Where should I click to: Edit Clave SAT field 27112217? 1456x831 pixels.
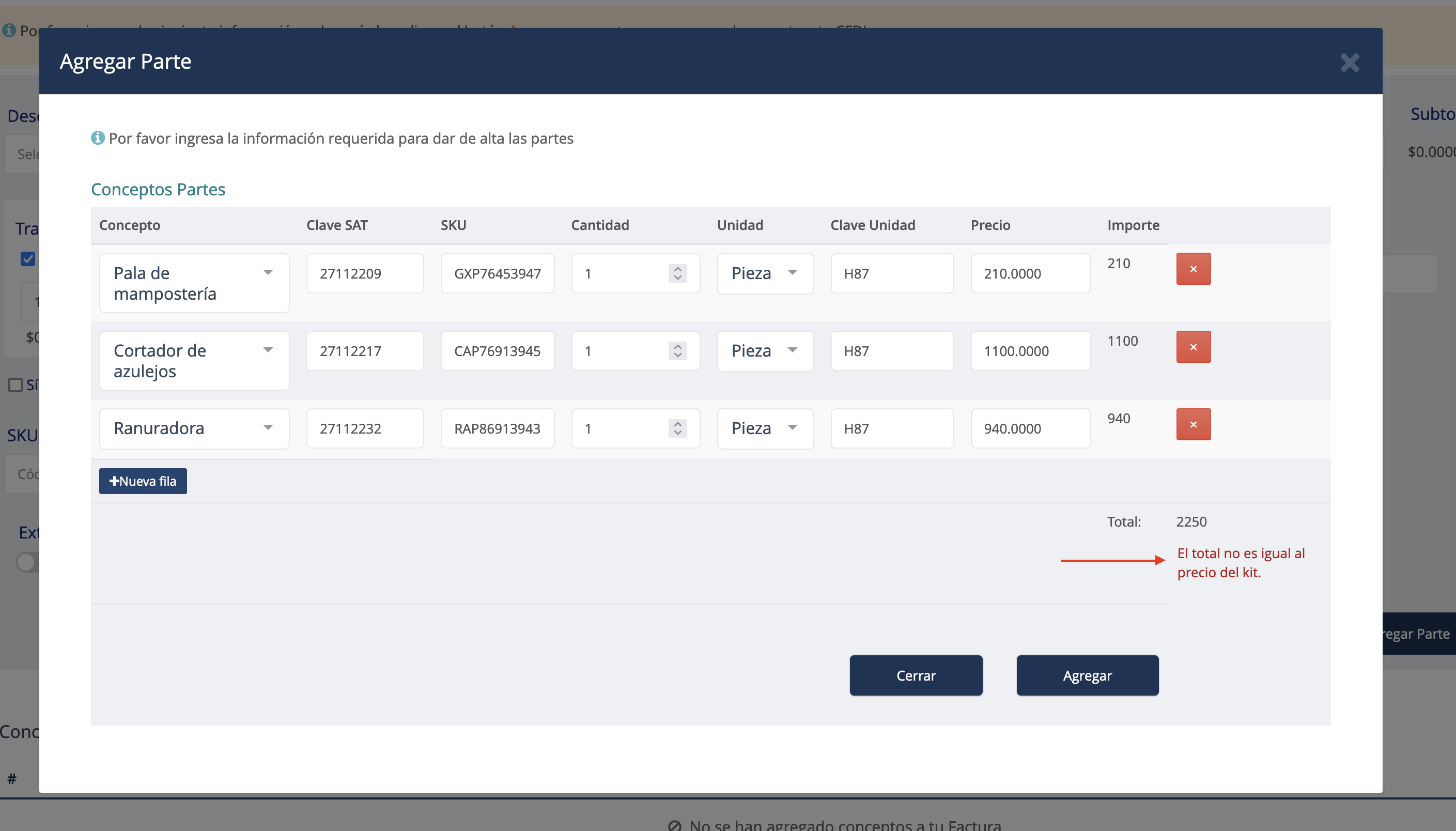(365, 351)
